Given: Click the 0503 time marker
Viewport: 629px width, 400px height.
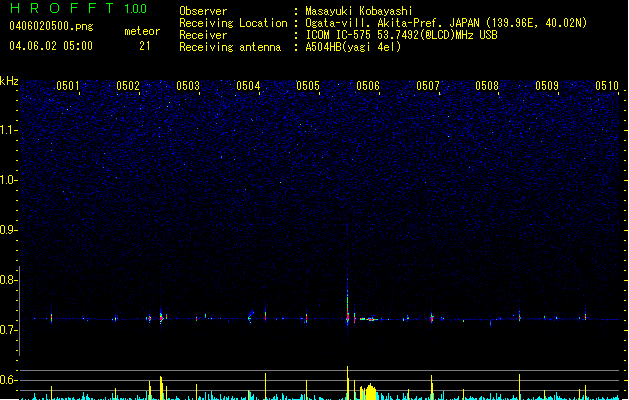Looking at the screenshot, I should (x=188, y=86).
